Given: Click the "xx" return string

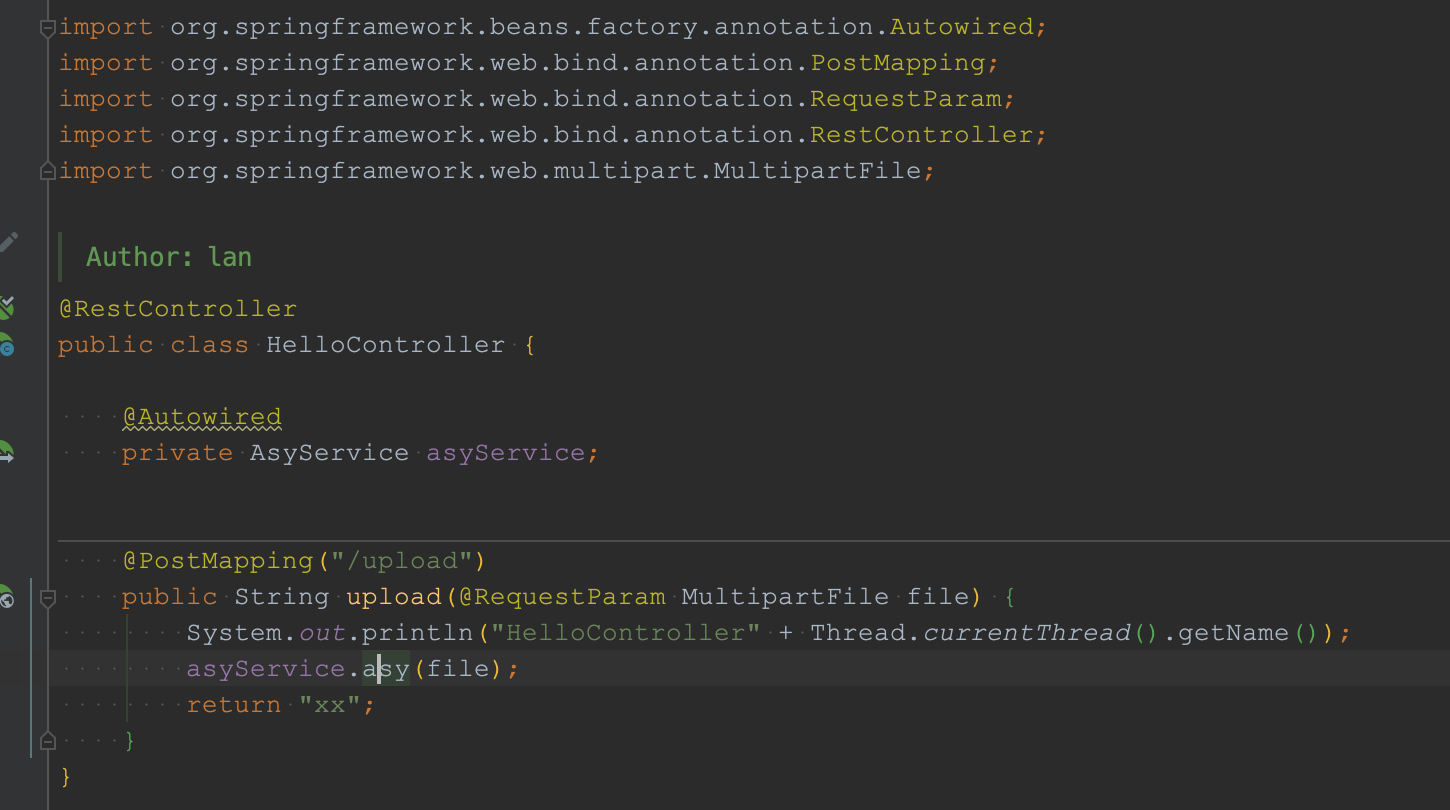Looking at the screenshot, I should click(x=330, y=705).
